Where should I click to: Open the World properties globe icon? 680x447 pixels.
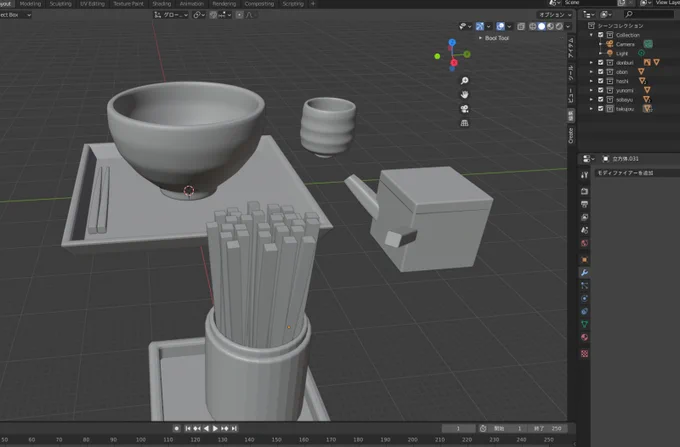[x=585, y=243]
